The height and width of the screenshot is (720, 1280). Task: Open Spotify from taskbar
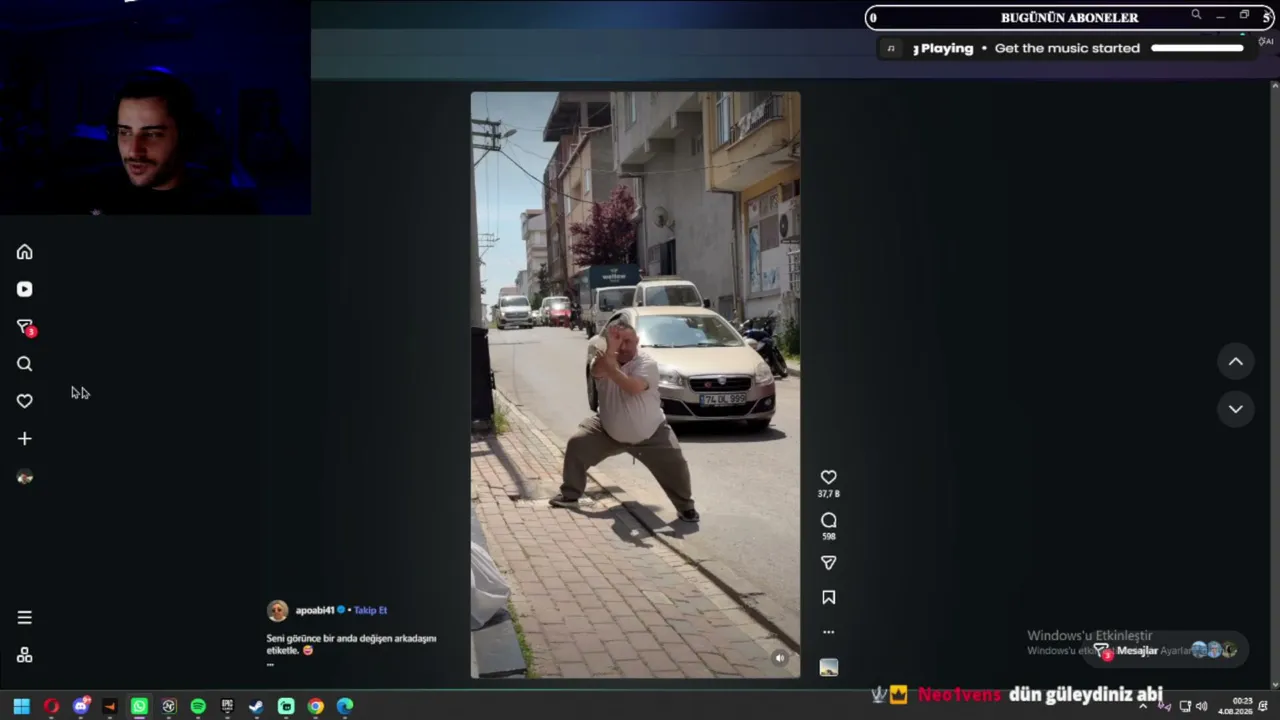pos(198,706)
